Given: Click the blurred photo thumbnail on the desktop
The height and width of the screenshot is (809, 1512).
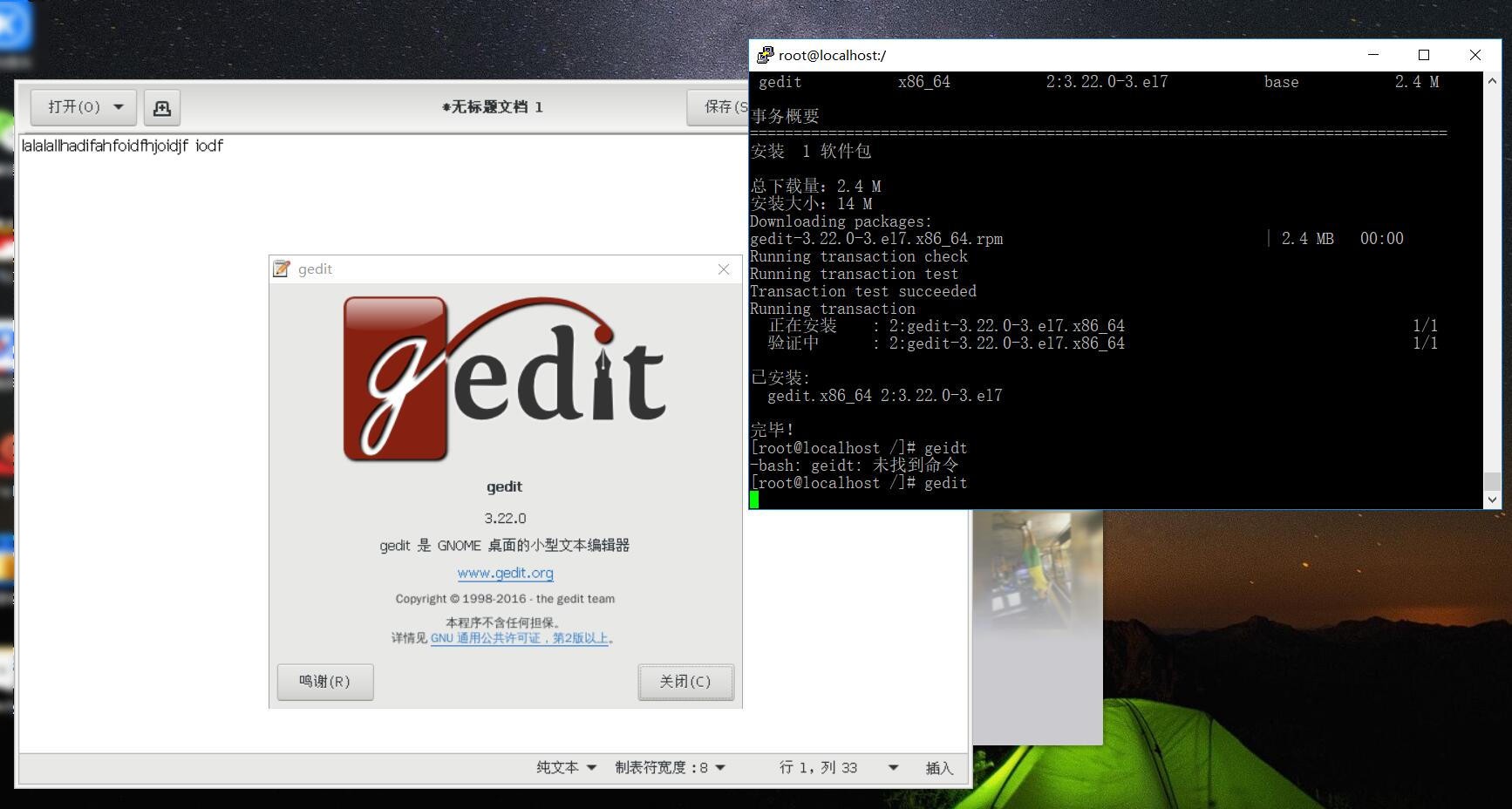Looking at the screenshot, I should coord(1038,628).
